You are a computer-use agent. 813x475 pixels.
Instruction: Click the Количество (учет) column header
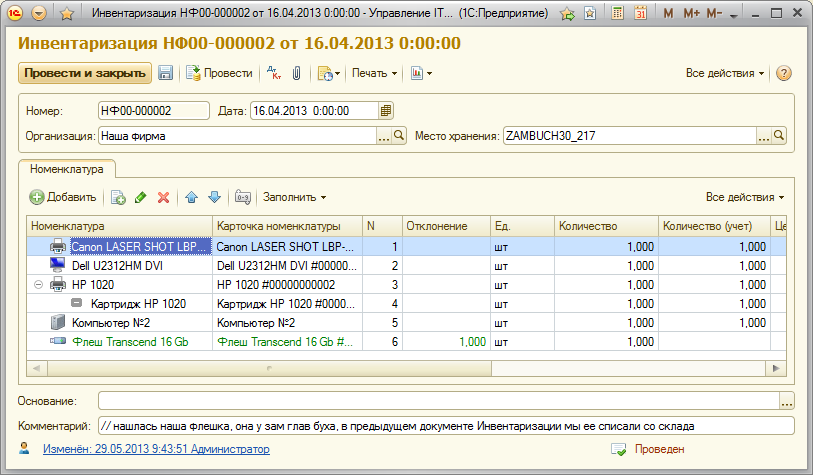[714, 226]
